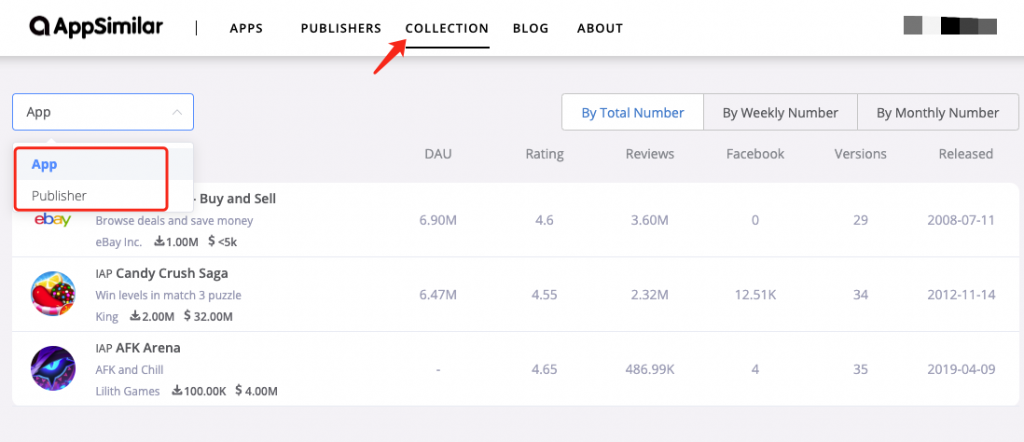Screen dimensions: 1024x442
Task: Click the 4.65 rating value
Action: click(x=545, y=369)
